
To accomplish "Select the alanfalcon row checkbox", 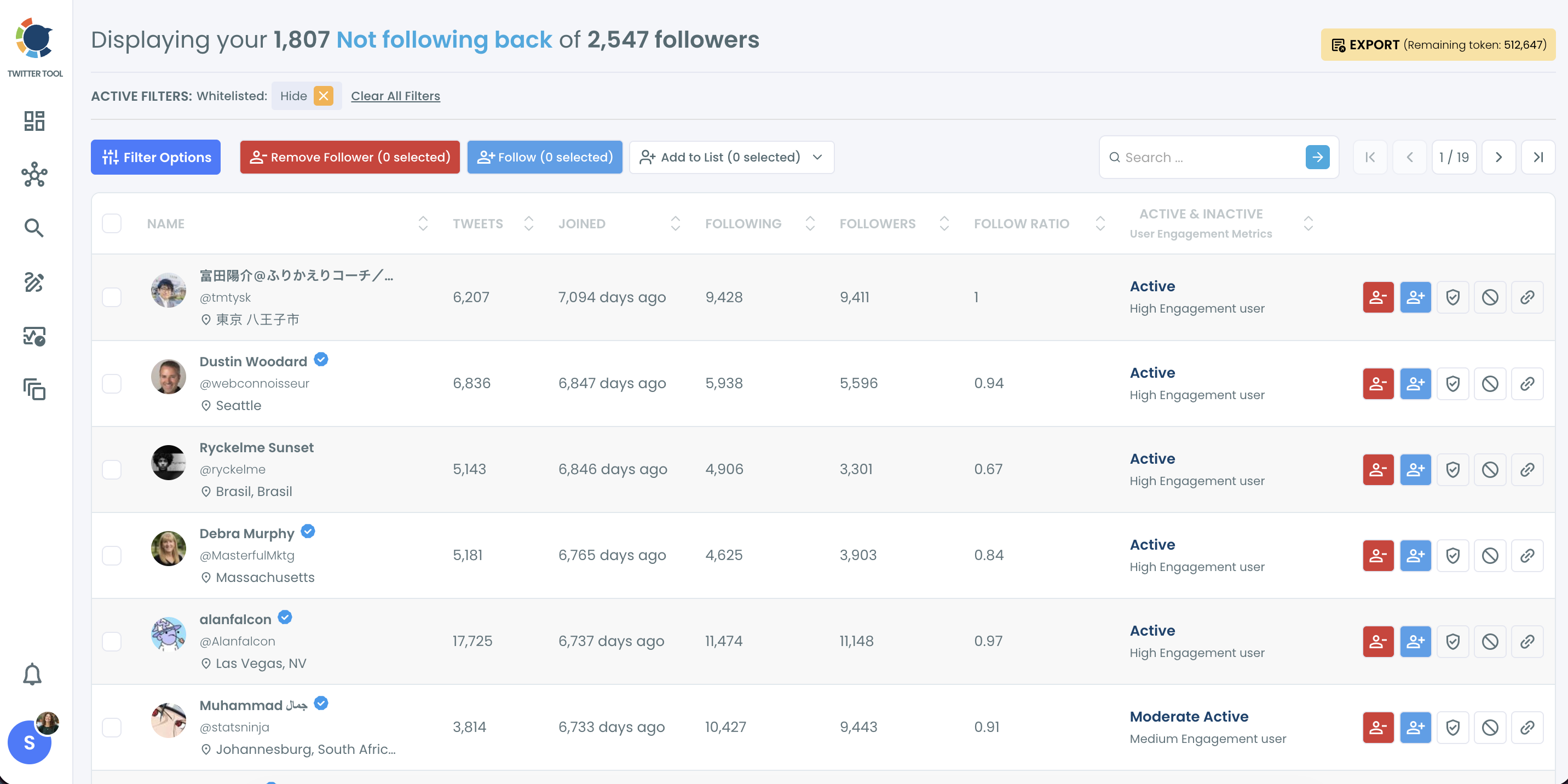I will pyautogui.click(x=111, y=641).
